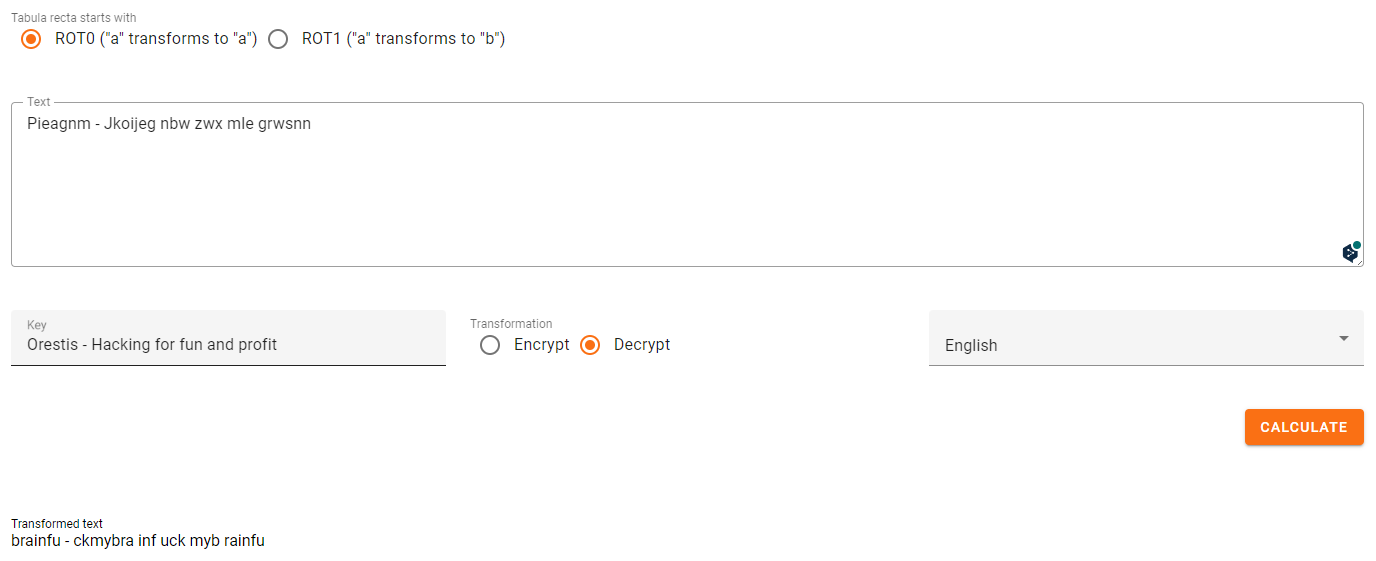This screenshot has width=1376, height=561.
Task: Click the orange CALCULATE button
Action: (x=1304, y=427)
